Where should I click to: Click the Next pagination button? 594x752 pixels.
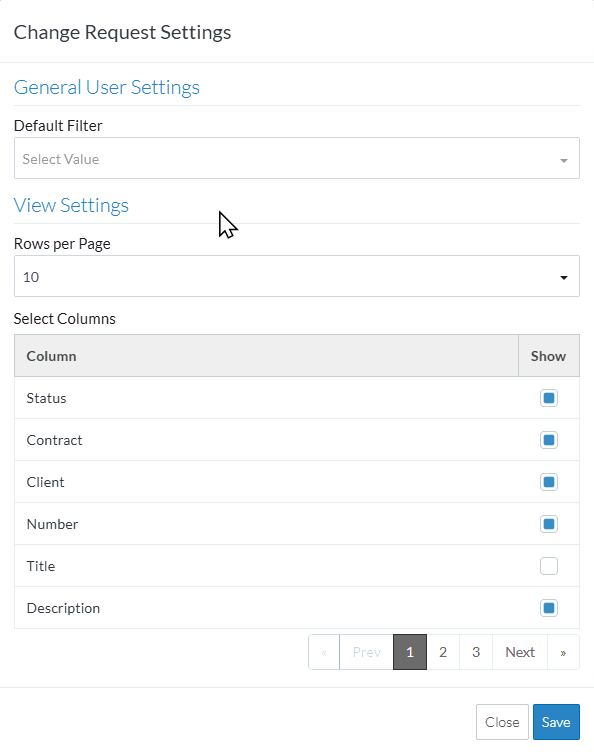coord(520,652)
